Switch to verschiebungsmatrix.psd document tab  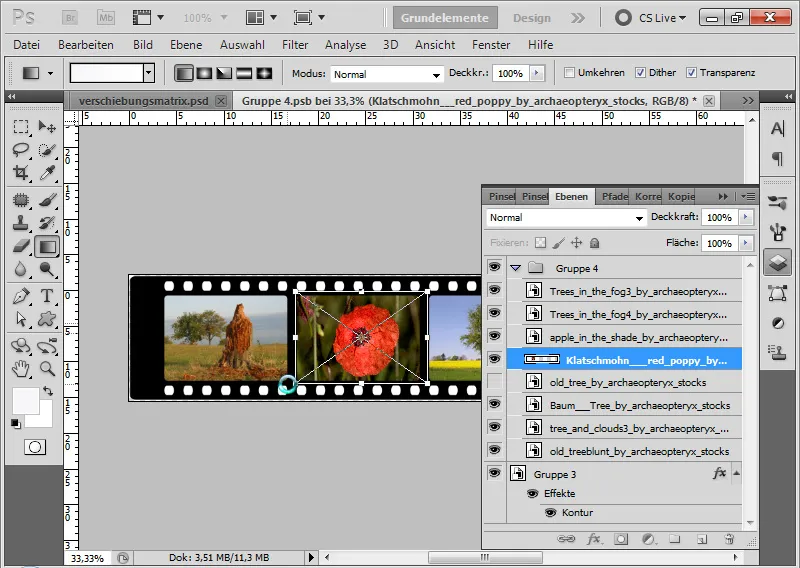[x=144, y=101]
